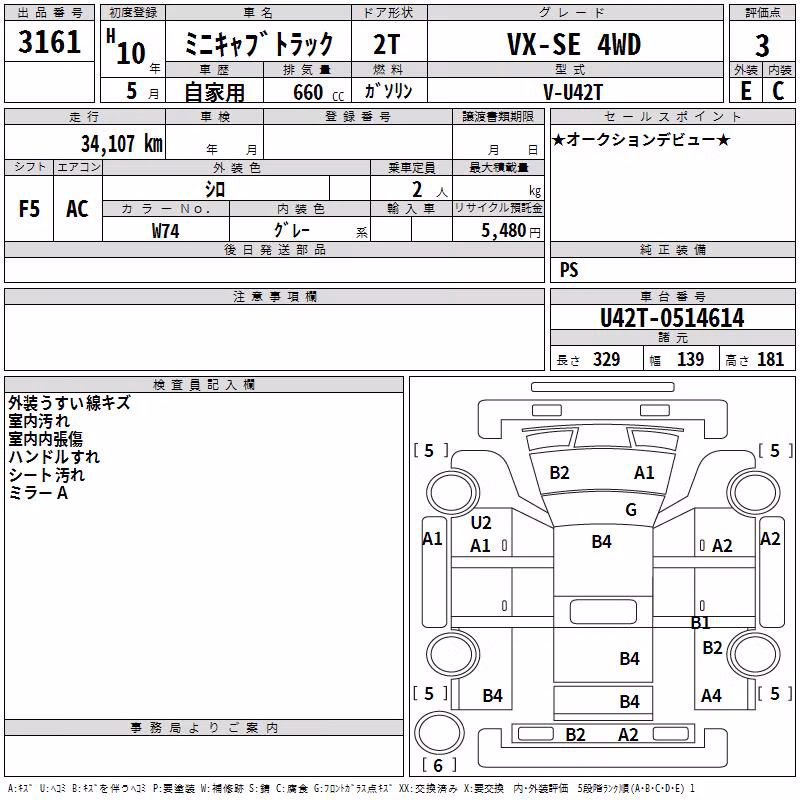The image size is (800, 800).
Task: Select the interior grade C
Action: 778,91
